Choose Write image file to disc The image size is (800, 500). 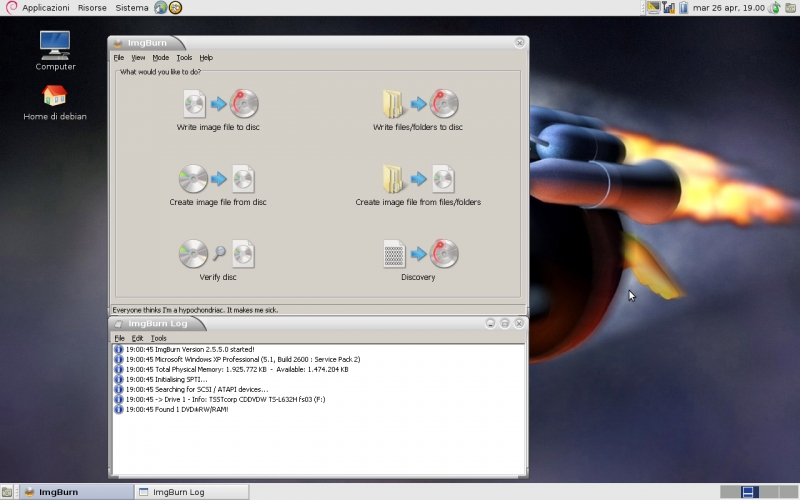pos(218,110)
